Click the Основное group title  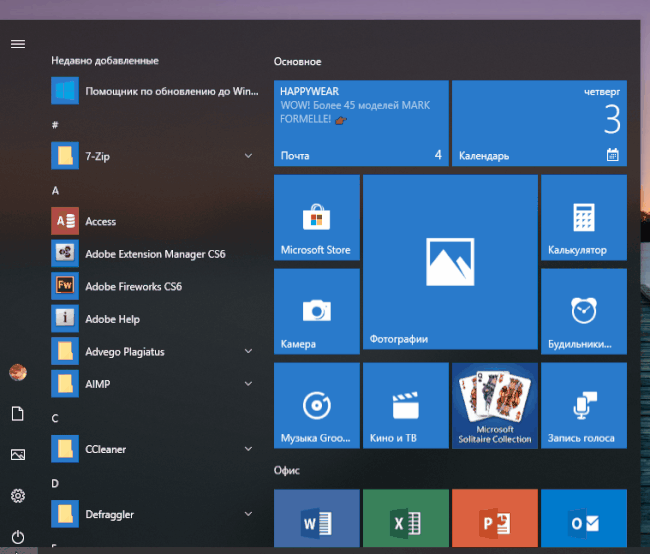(298, 62)
